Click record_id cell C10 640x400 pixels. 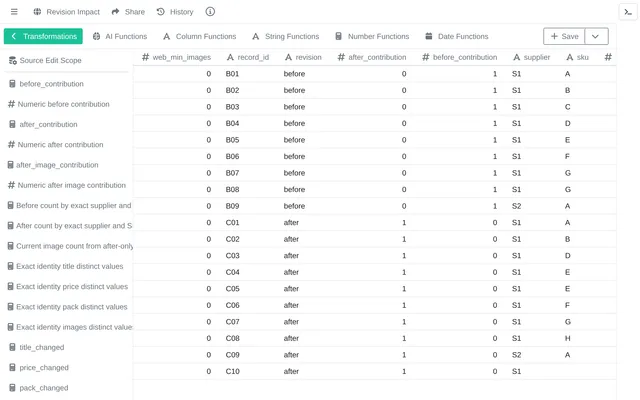(232, 371)
